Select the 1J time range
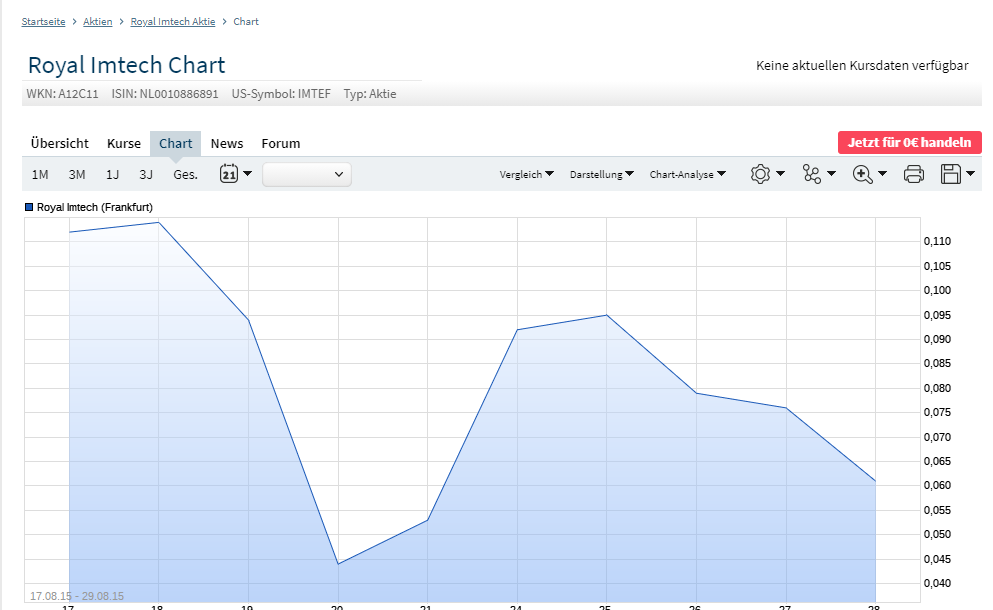The height and width of the screenshot is (610, 993). click(112, 174)
